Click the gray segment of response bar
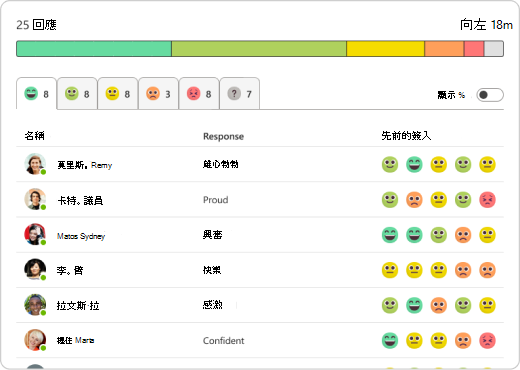The image size is (520, 370). tap(494, 49)
